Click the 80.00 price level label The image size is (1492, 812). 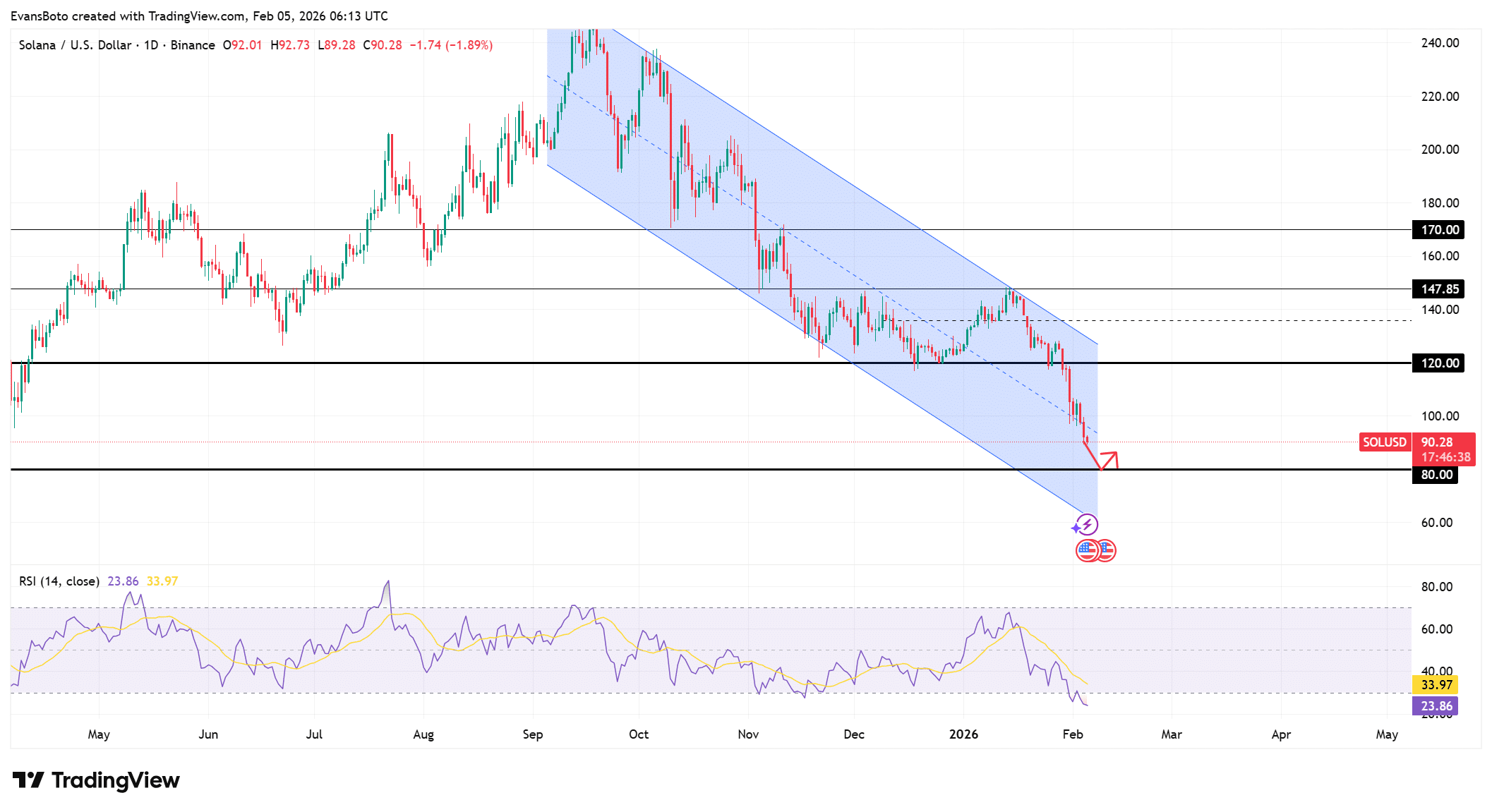coord(1437,474)
